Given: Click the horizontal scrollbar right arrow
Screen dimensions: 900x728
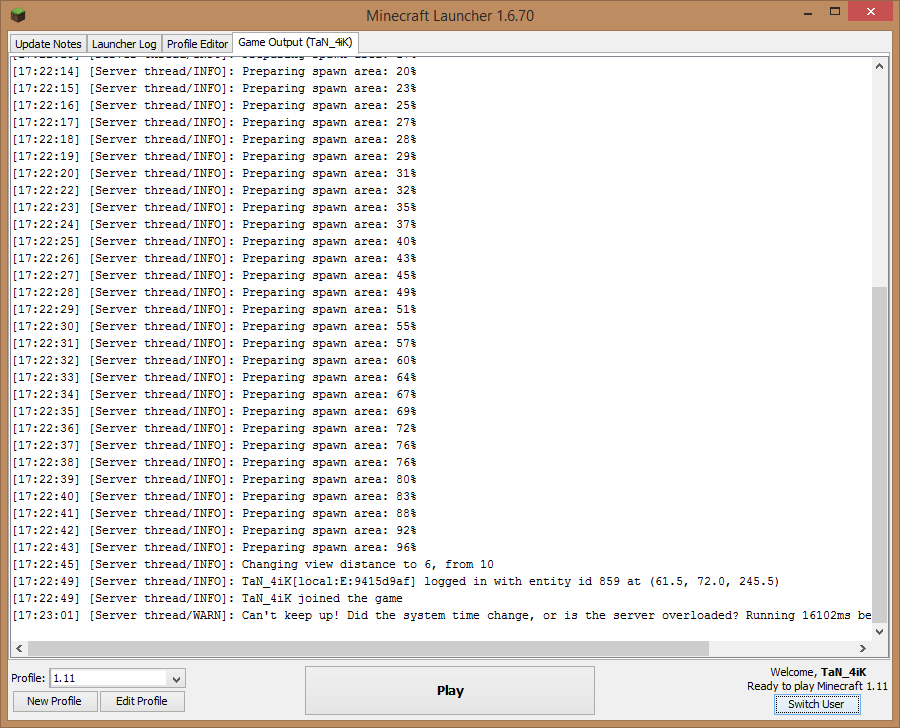Looking at the screenshot, I should point(863,648).
